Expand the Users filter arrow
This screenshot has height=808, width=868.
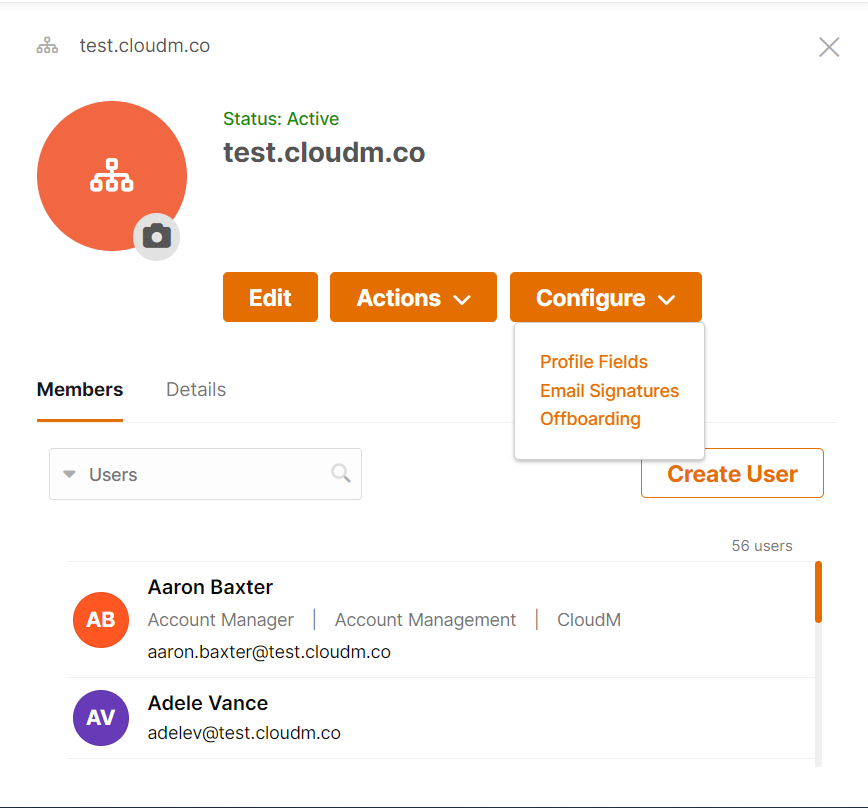click(x=69, y=474)
